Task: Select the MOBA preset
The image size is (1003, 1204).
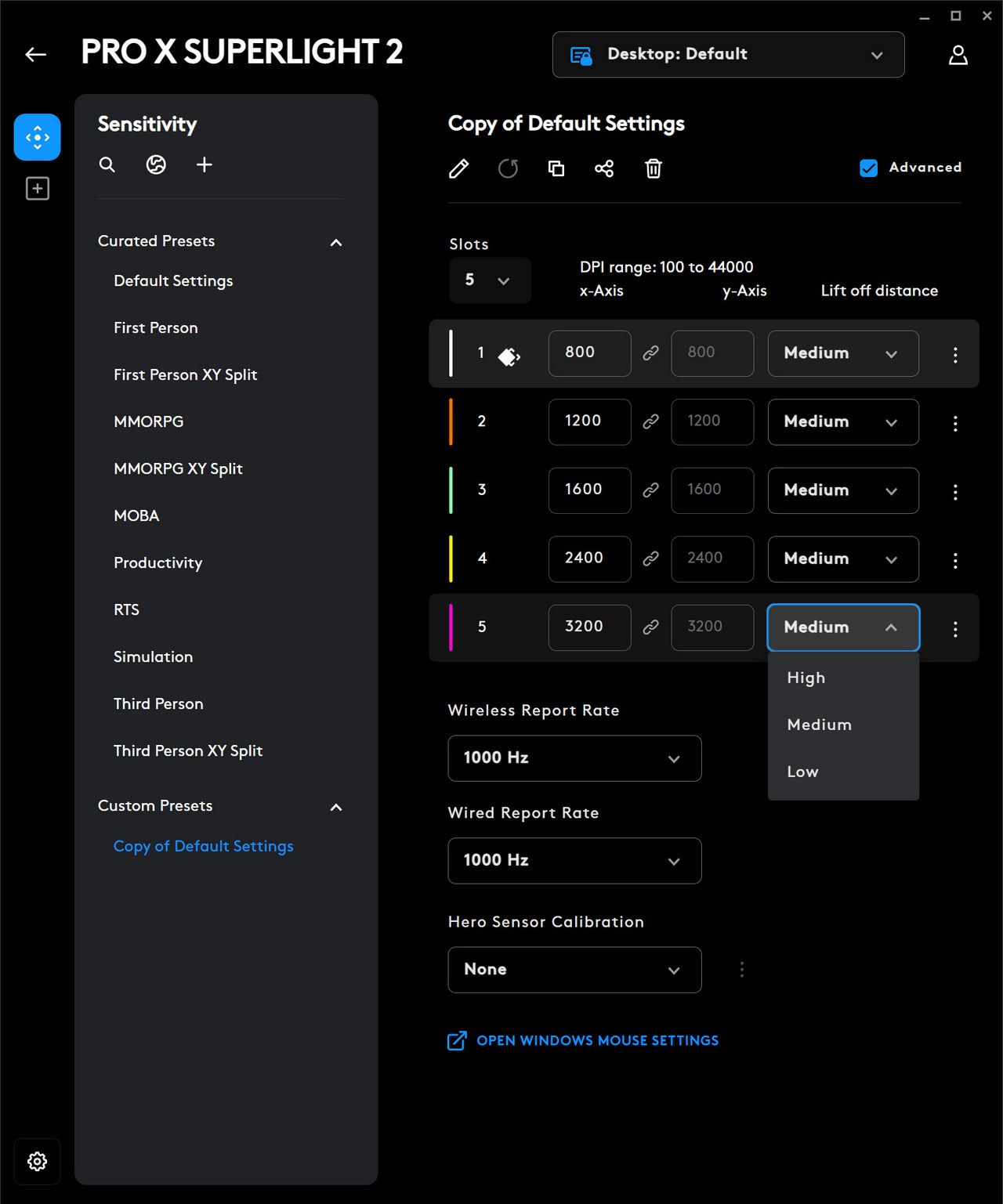Action: [x=136, y=515]
